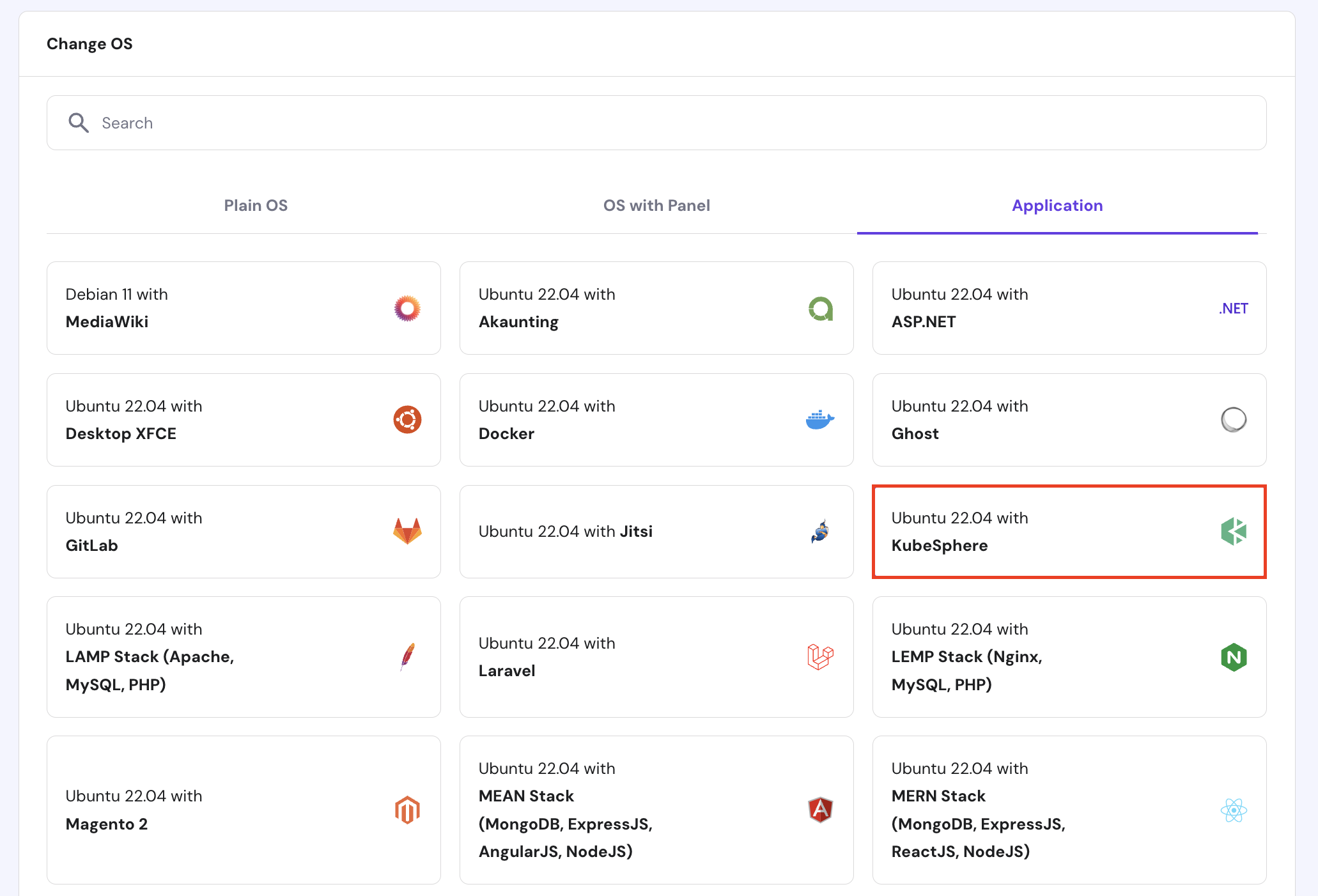Select the LAMP Stack card
The width and height of the screenshot is (1318, 896).
[244, 657]
